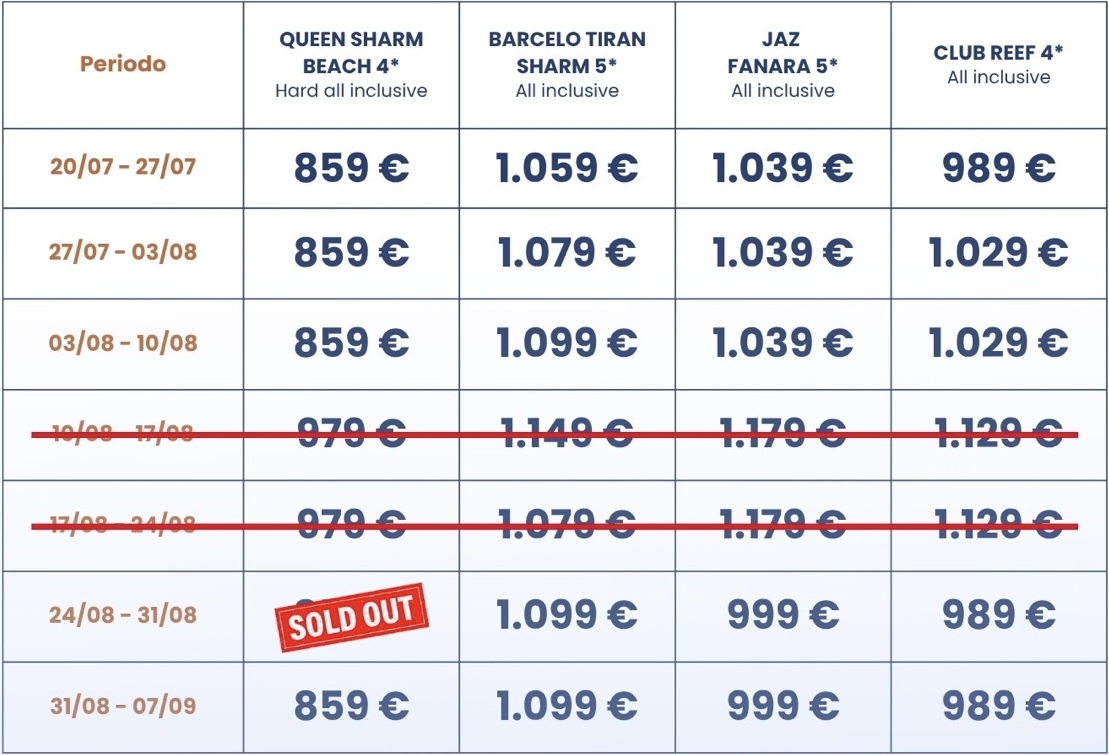Click the SOLD OUT stamp
1109x755 pixels.
pos(352,617)
